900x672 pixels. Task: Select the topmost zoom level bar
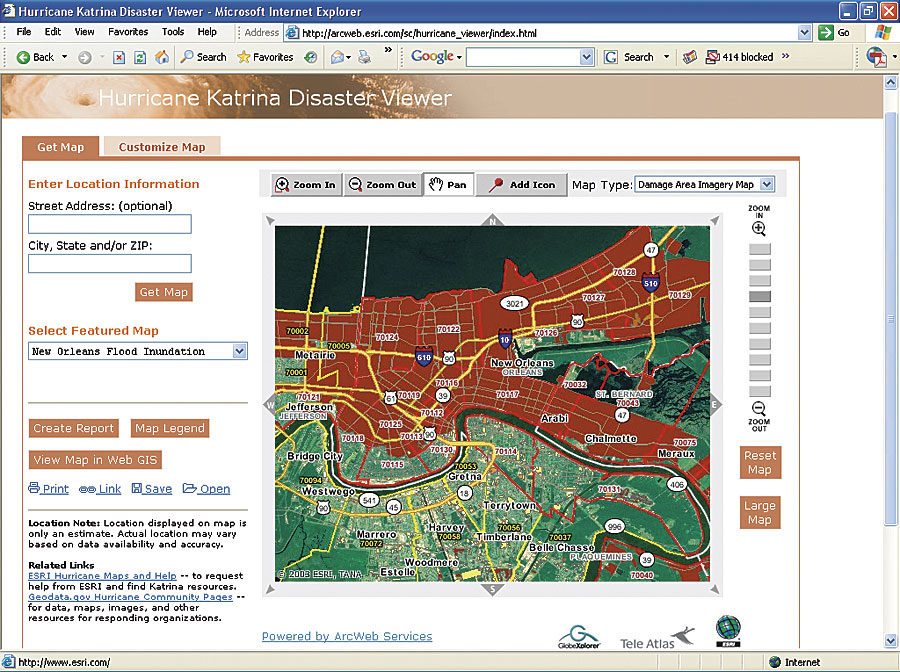[760, 249]
